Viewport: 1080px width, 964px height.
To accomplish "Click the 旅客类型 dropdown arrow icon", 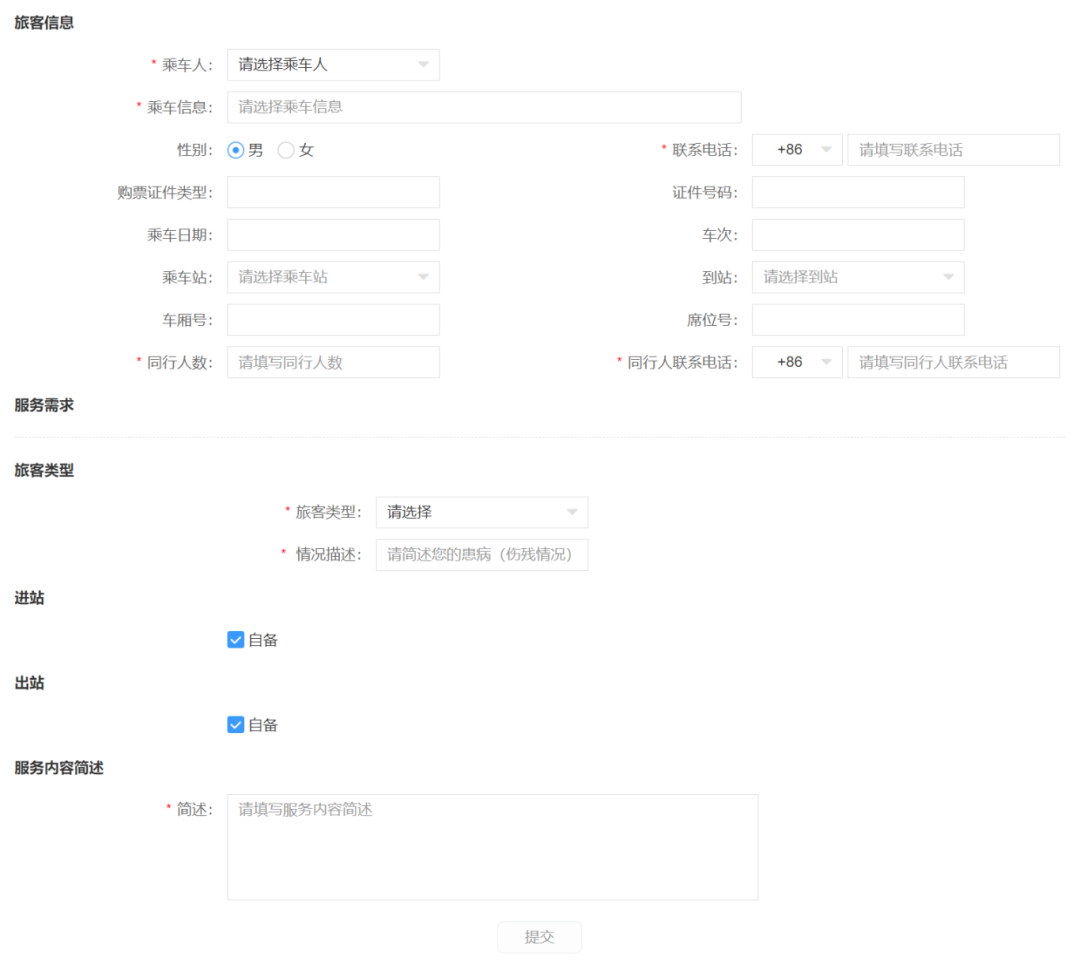I will (572, 512).
